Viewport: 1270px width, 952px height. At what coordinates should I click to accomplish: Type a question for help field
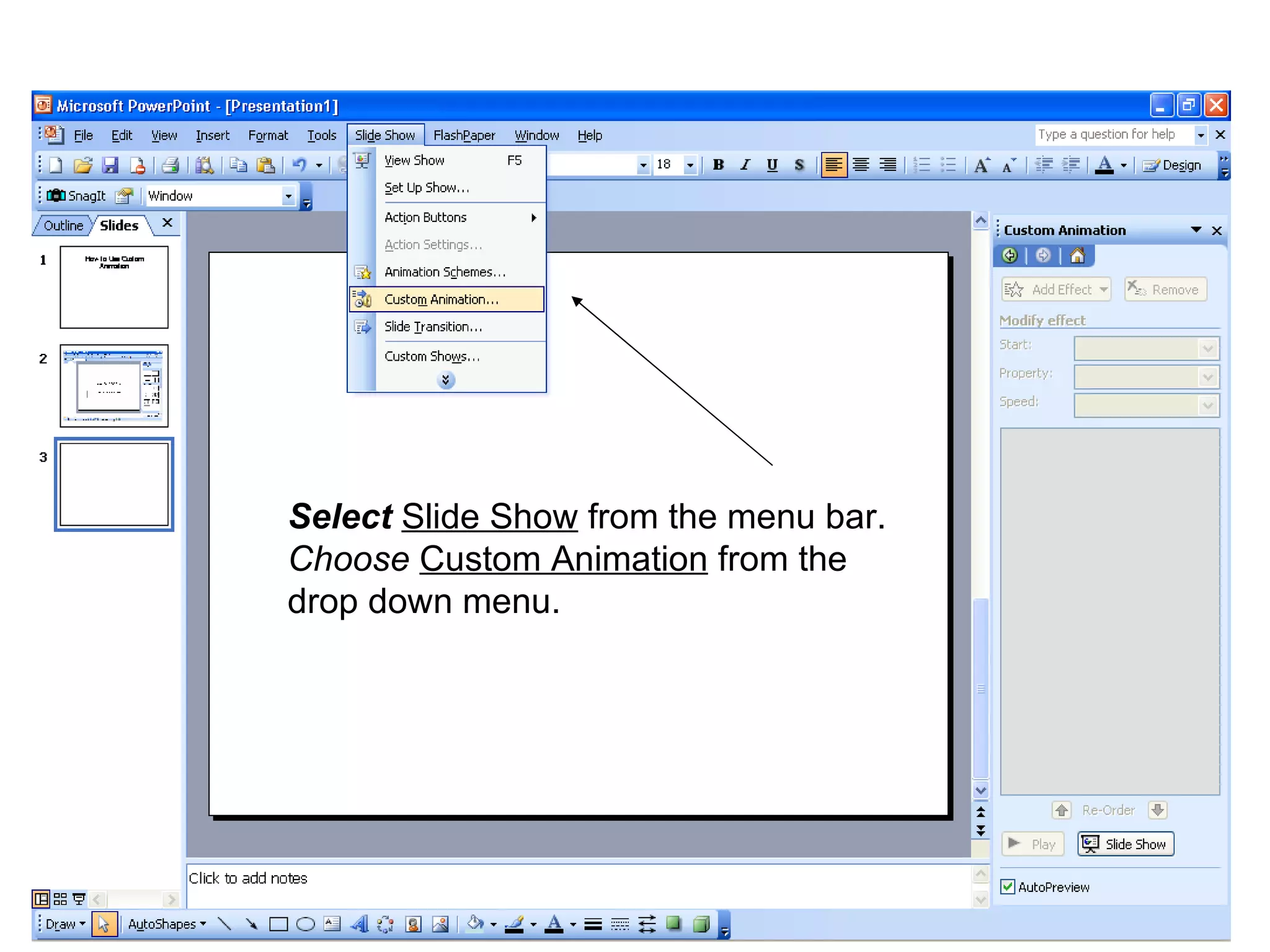point(1114,134)
